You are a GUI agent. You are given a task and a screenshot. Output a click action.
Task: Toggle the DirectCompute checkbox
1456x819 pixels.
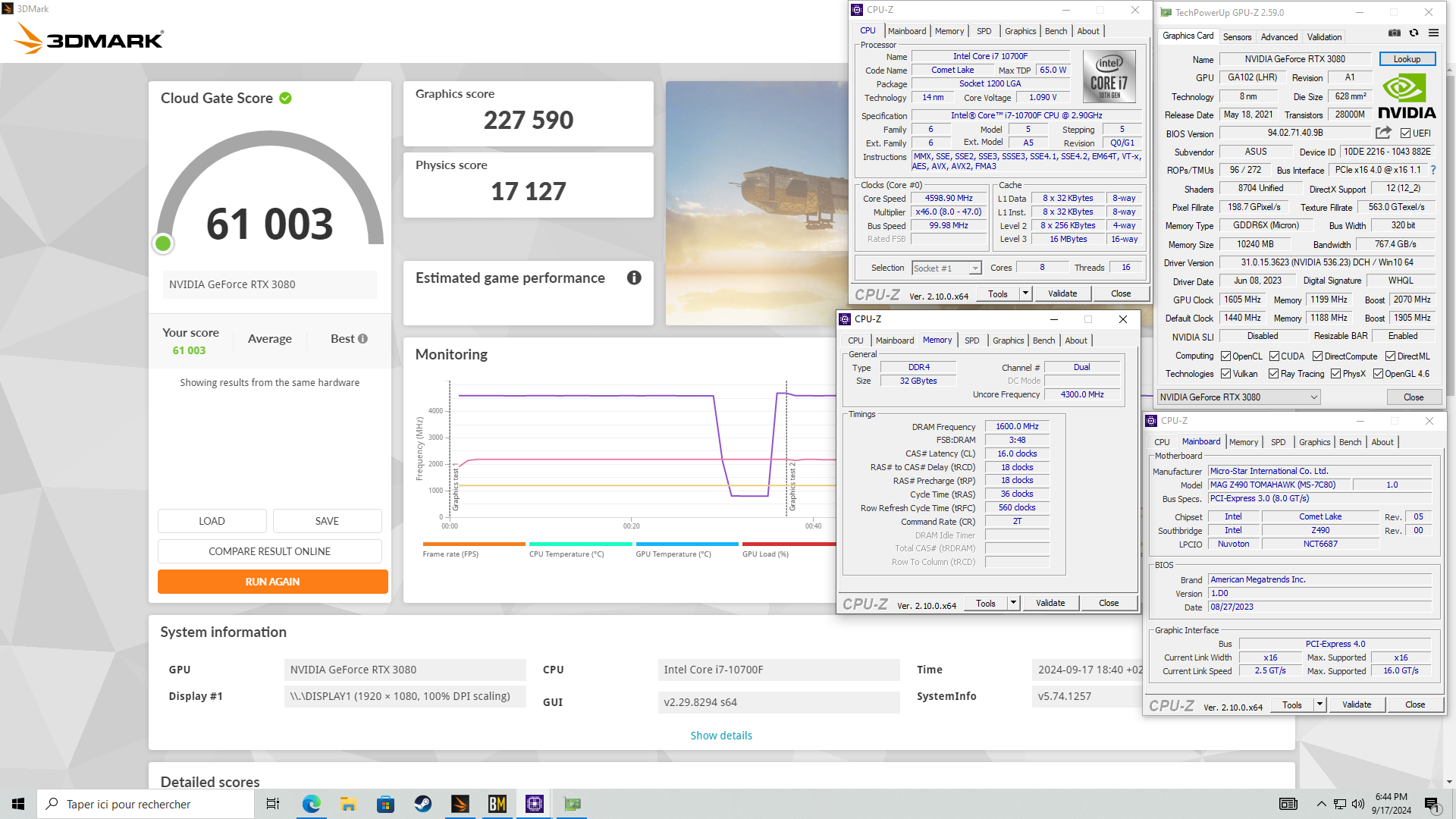point(1317,356)
